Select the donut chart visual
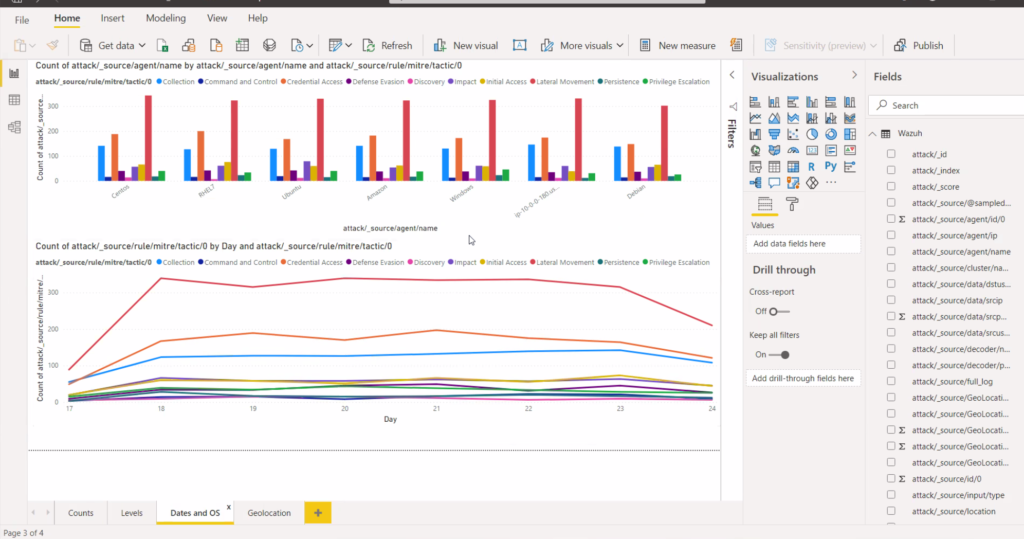Screen dimensions: 1024x539 pyautogui.click(x=831, y=134)
